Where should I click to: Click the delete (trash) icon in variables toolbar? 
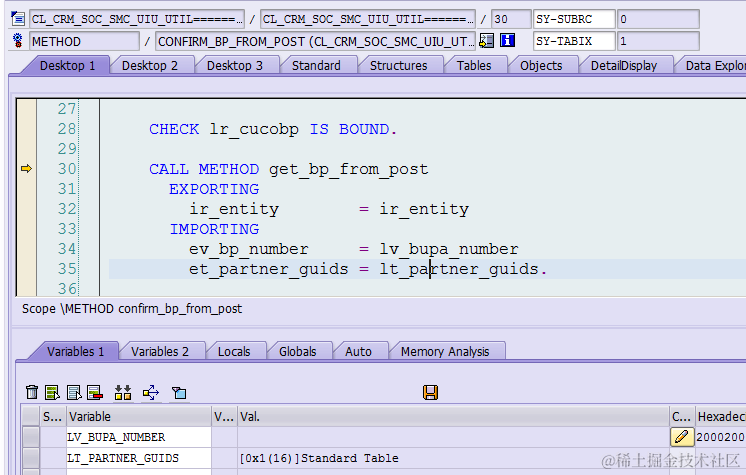coord(32,392)
